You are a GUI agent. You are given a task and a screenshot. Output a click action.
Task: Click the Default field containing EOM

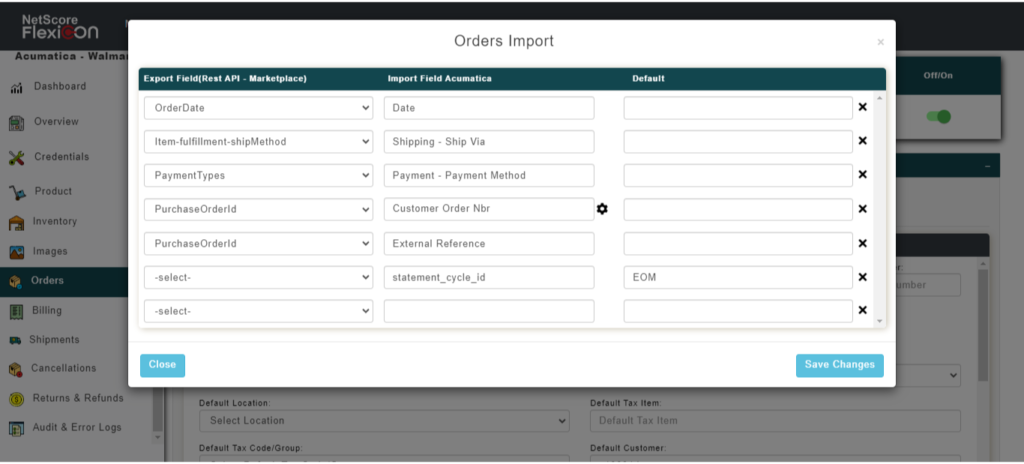738,277
